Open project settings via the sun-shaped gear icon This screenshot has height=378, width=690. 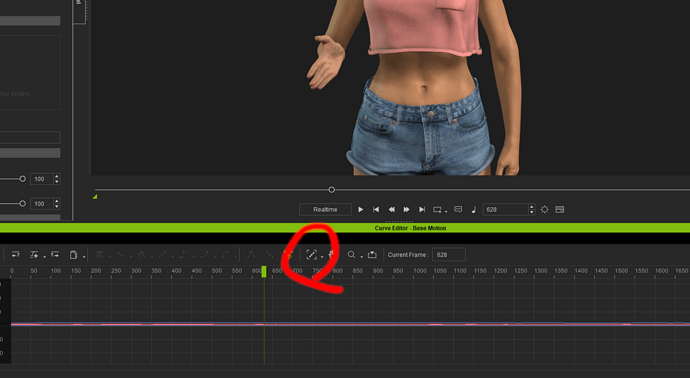point(544,209)
